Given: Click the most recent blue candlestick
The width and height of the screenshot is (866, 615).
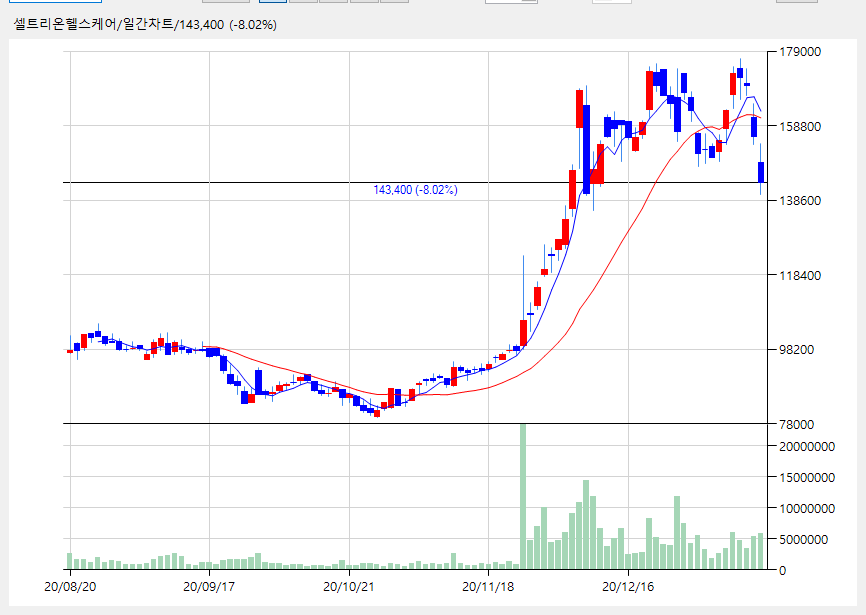Looking at the screenshot, I should (761, 172).
